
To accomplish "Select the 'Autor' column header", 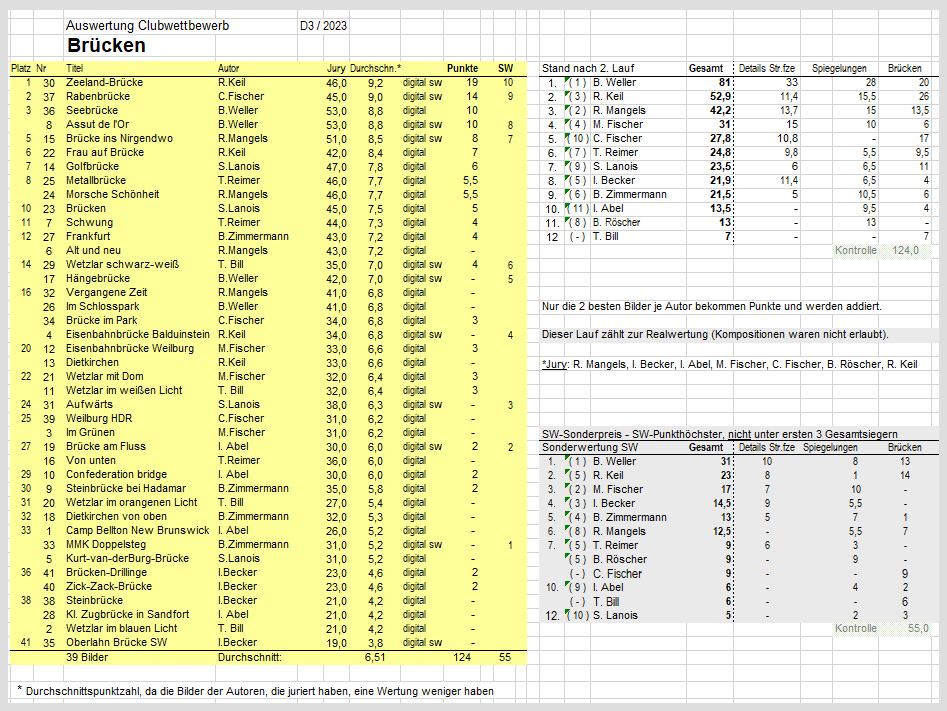I will coord(228,68).
